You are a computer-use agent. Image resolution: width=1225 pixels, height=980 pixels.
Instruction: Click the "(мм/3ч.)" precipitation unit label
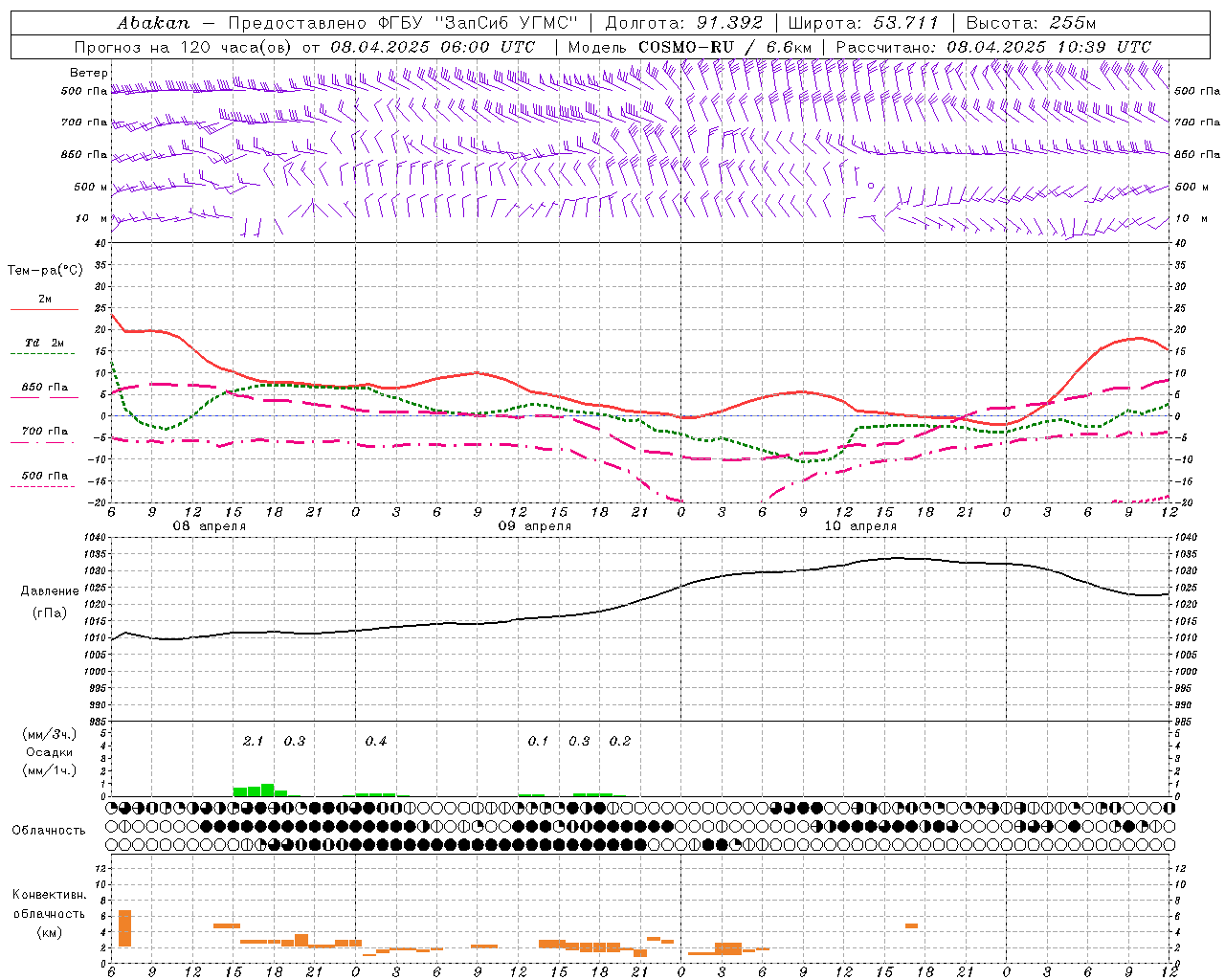pyautogui.click(x=48, y=734)
